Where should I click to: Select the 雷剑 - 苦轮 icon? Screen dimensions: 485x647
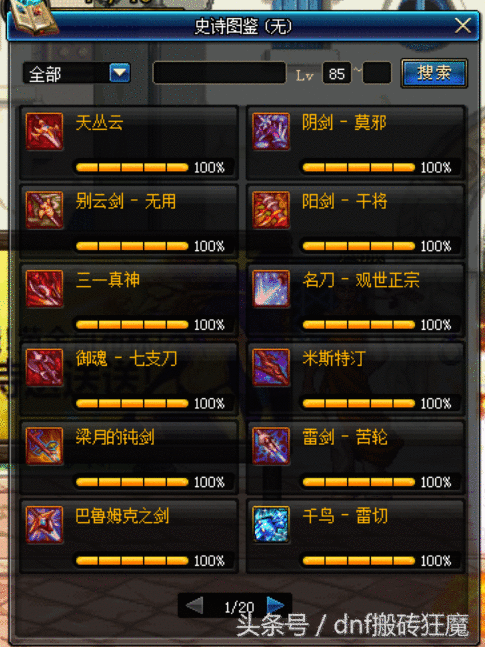(271, 446)
